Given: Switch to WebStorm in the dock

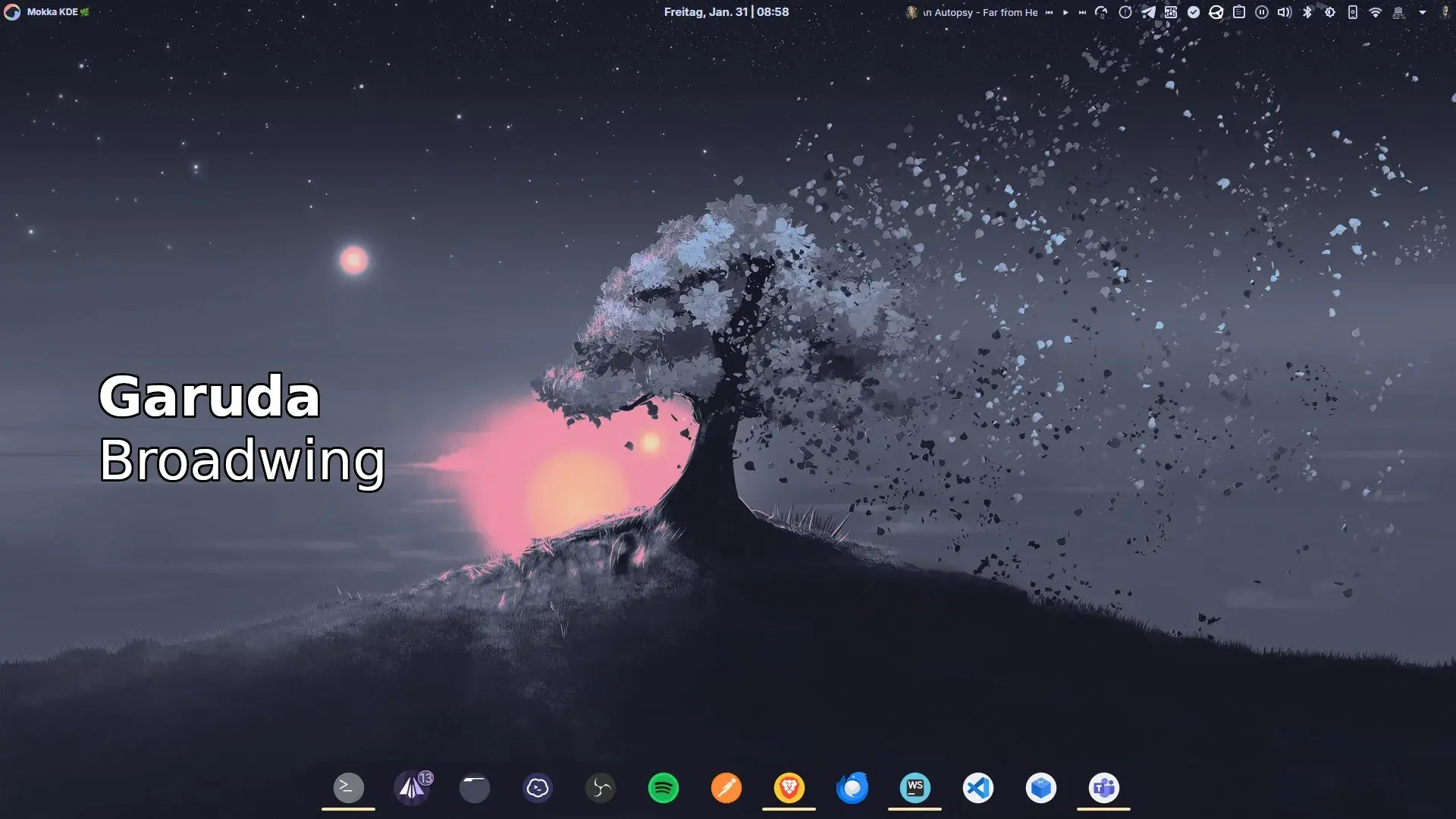Looking at the screenshot, I should (x=915, y=788).
